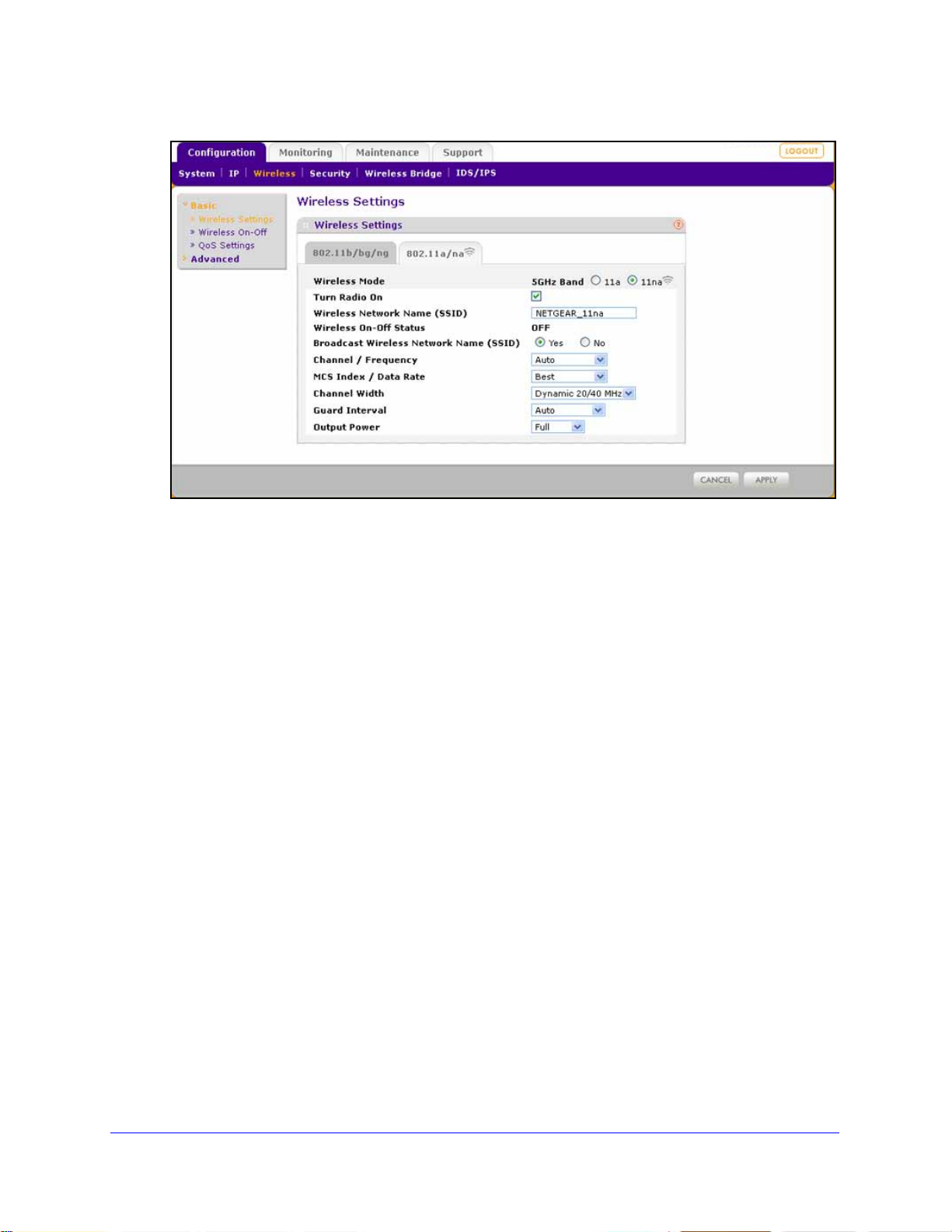Select the 802.11b/bg/ng tab
This screenshot has width=952, height=1232.
[x=350, y=253]
